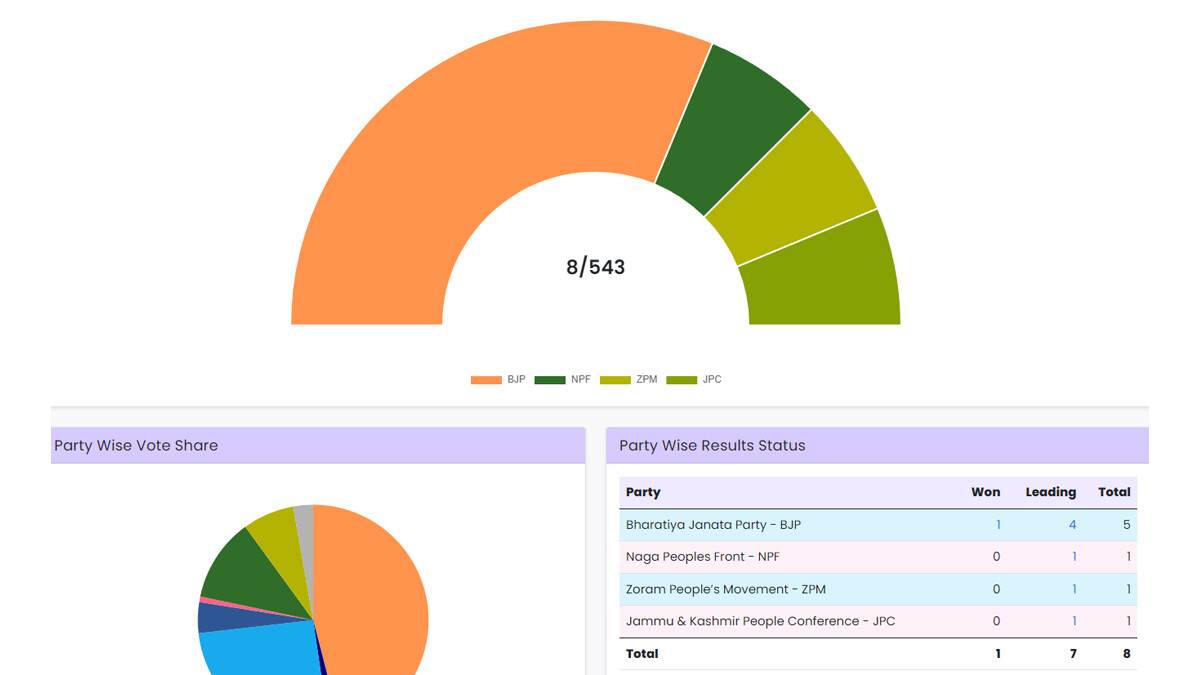Open BJP leading count link showing 4
The height and width of the screenshot is (675, 1200).
coord(1072,525)
